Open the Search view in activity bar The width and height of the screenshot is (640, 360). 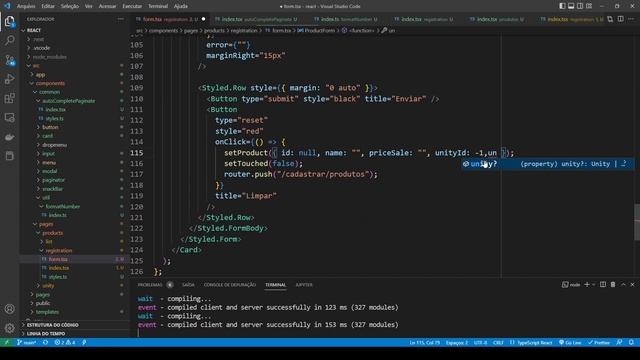coord(9,40)
